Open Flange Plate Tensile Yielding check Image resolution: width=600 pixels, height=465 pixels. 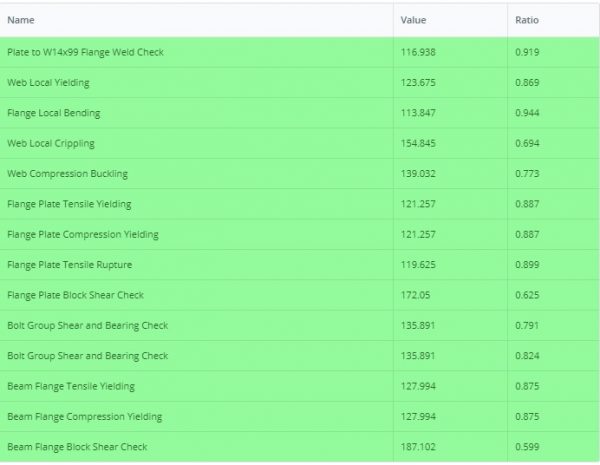pyautogui.click(x=69, y=204)
